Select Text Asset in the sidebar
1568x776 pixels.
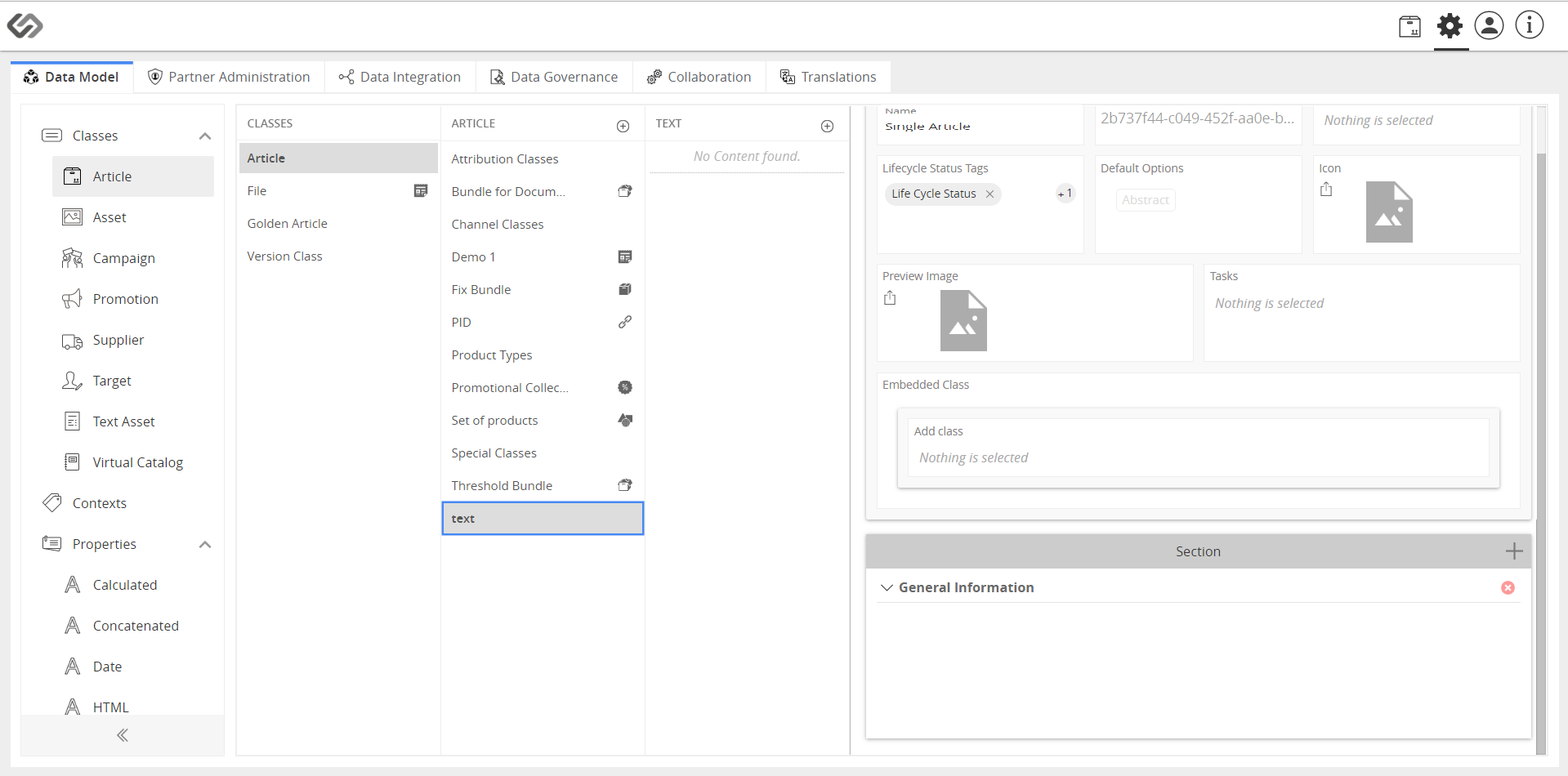click(133, 421)
